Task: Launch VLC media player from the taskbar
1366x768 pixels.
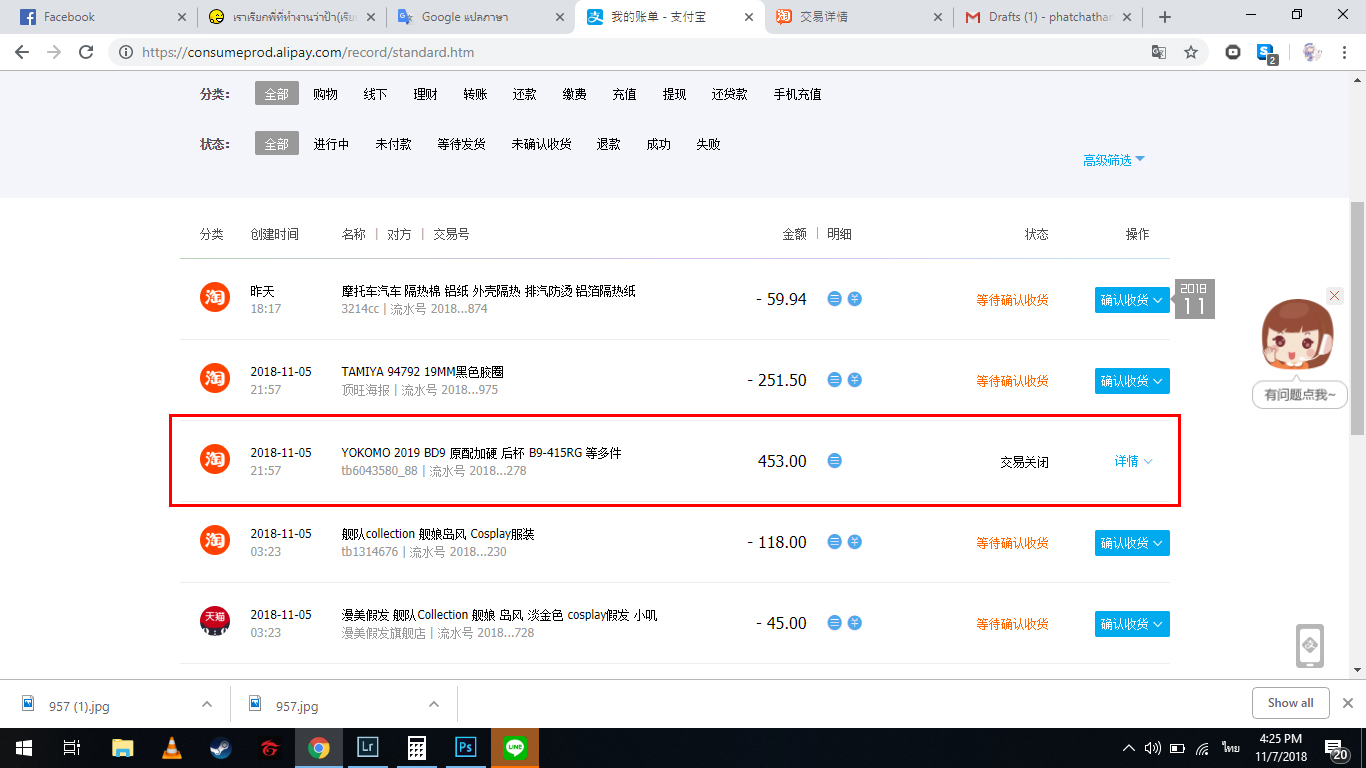Action: coord(172,747)
